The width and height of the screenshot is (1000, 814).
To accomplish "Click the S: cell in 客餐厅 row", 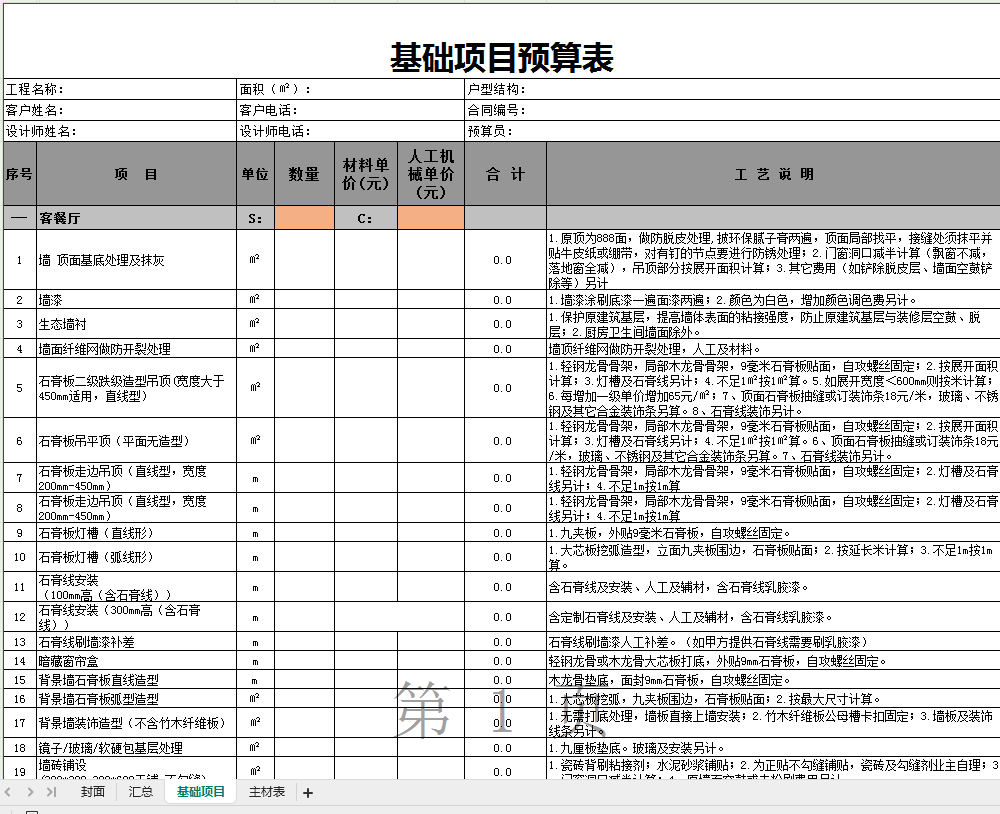I will (x=255, y=218).
